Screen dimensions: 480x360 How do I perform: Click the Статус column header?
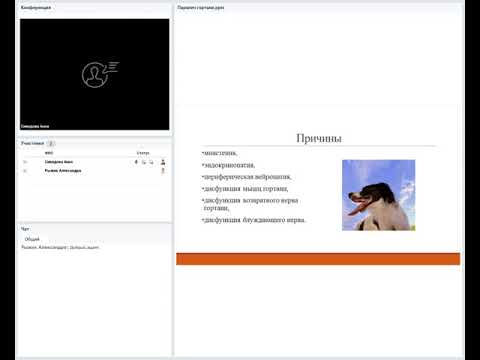click(143, 153)
